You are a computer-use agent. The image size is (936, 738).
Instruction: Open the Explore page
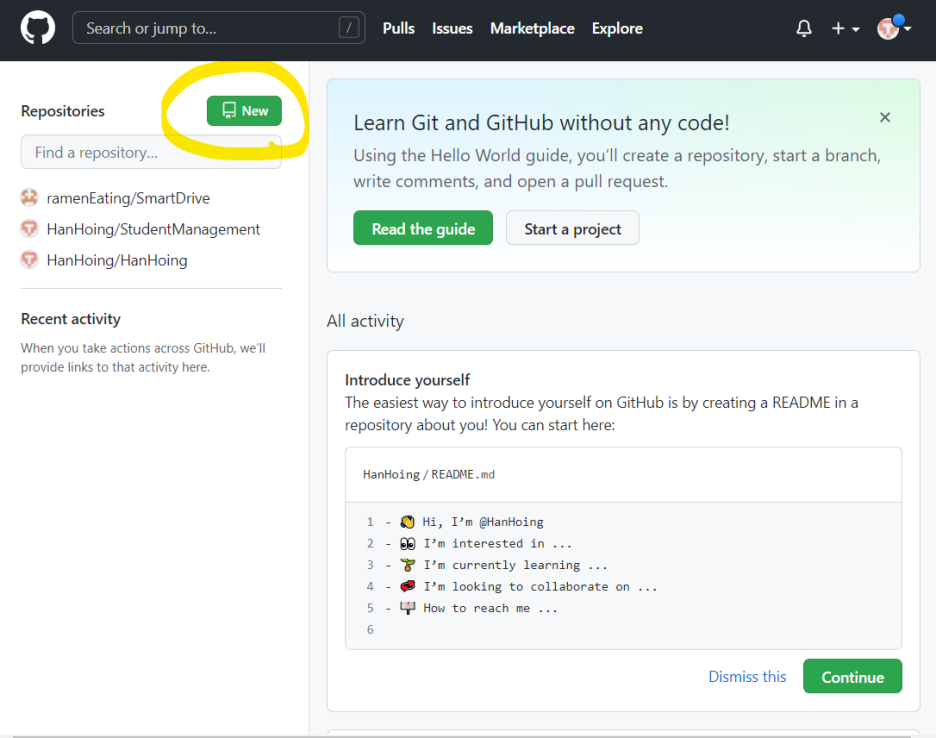click(x=617, y=28)
